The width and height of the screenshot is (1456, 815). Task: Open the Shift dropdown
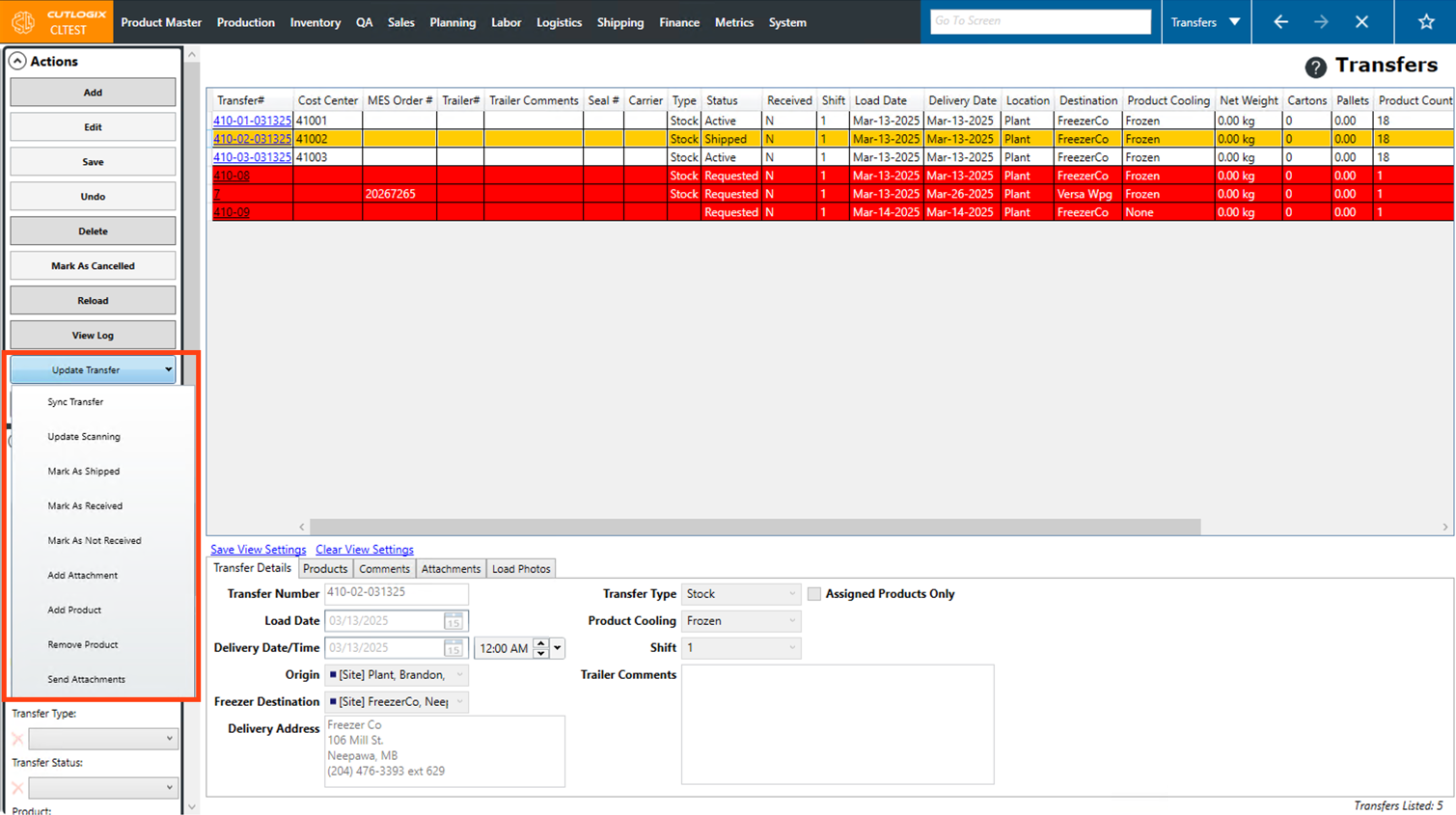tap(740, 648)
